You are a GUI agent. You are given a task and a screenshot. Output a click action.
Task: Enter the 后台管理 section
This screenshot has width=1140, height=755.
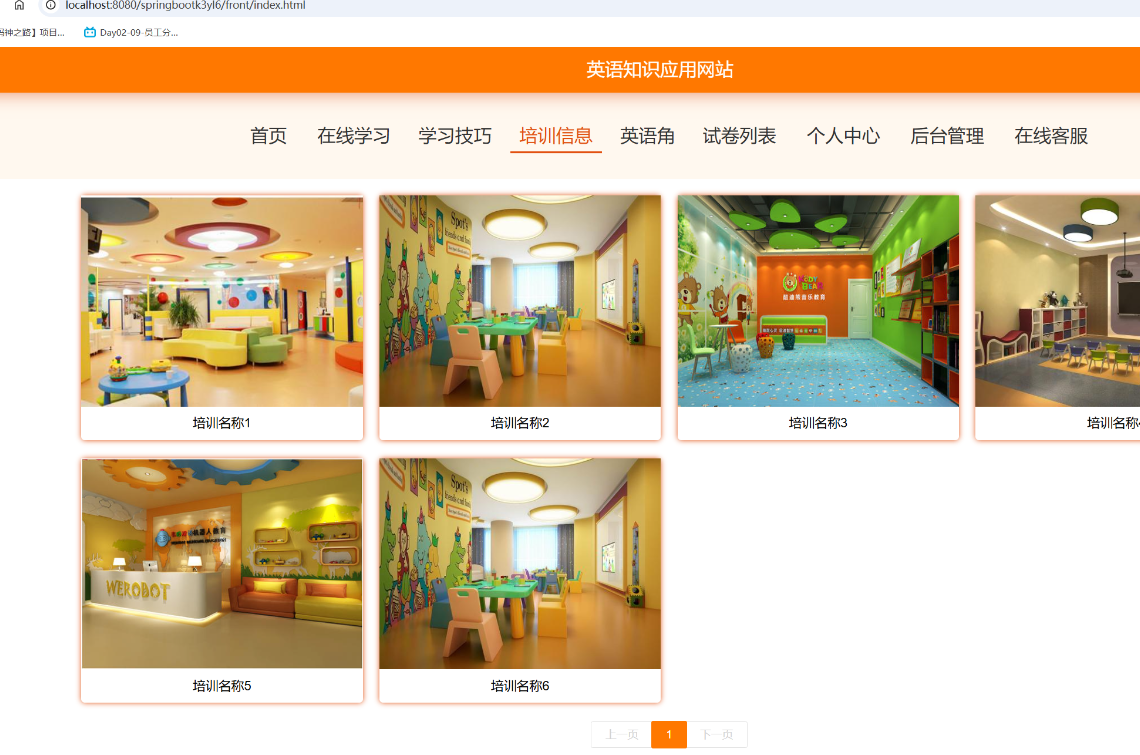point(945,135)
